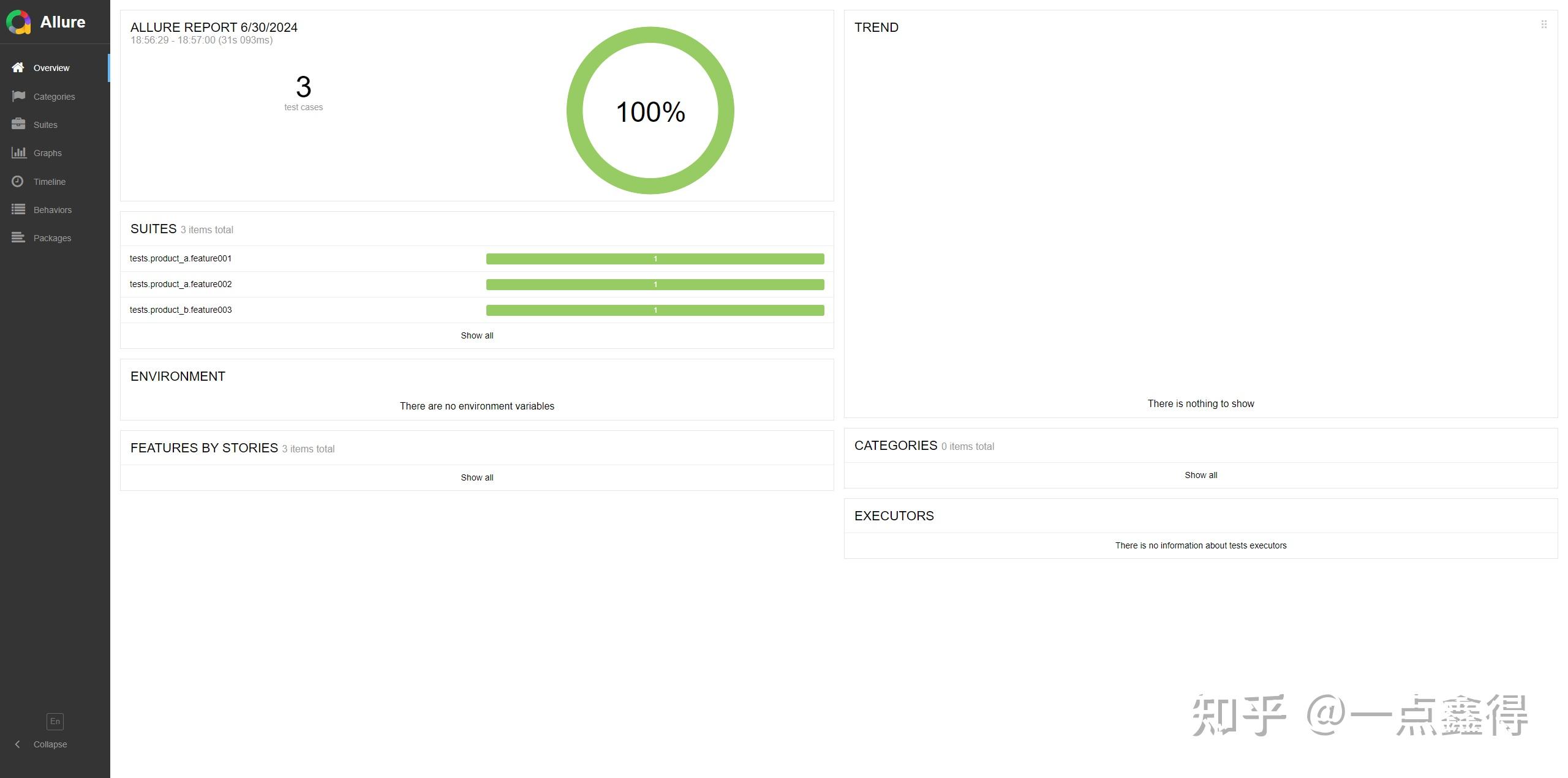The width and height of the screenshot is (1568, 778).
Task: Show all features by stories
Action: coord(477,477)
